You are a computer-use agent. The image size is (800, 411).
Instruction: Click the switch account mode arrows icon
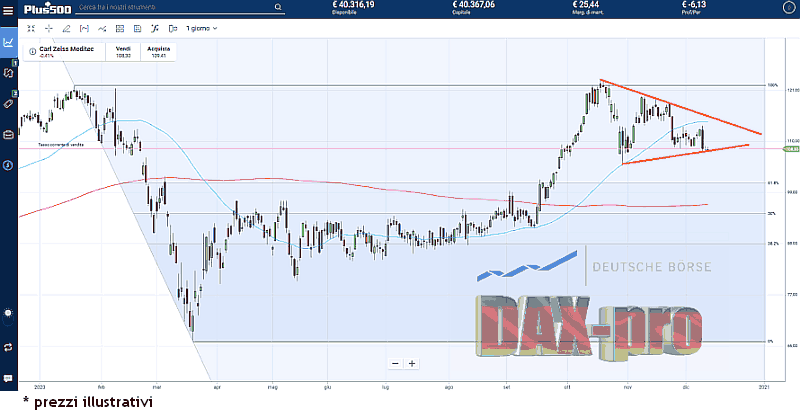[8, 347]
